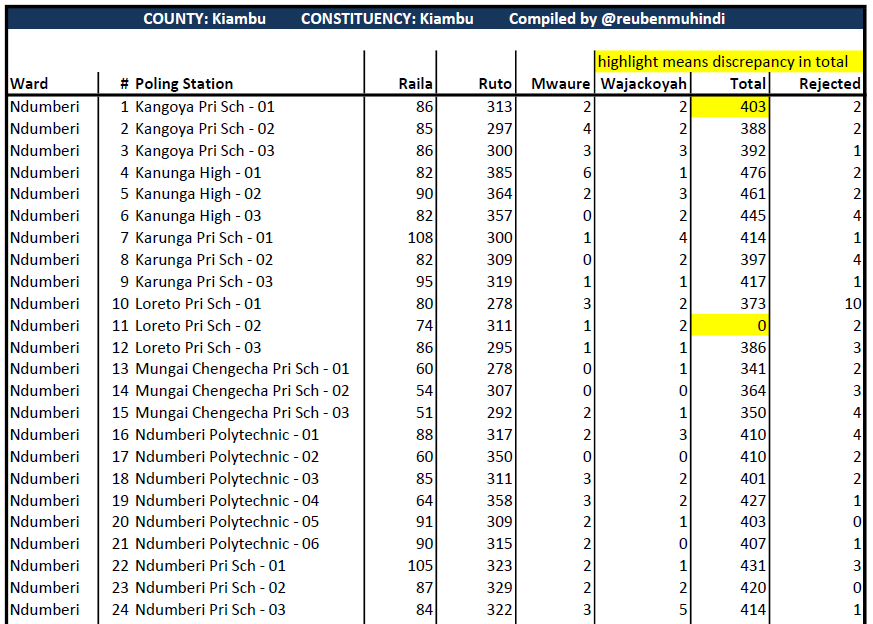Select 'Kangoya Pri Sch - 01' station cell

205,106
